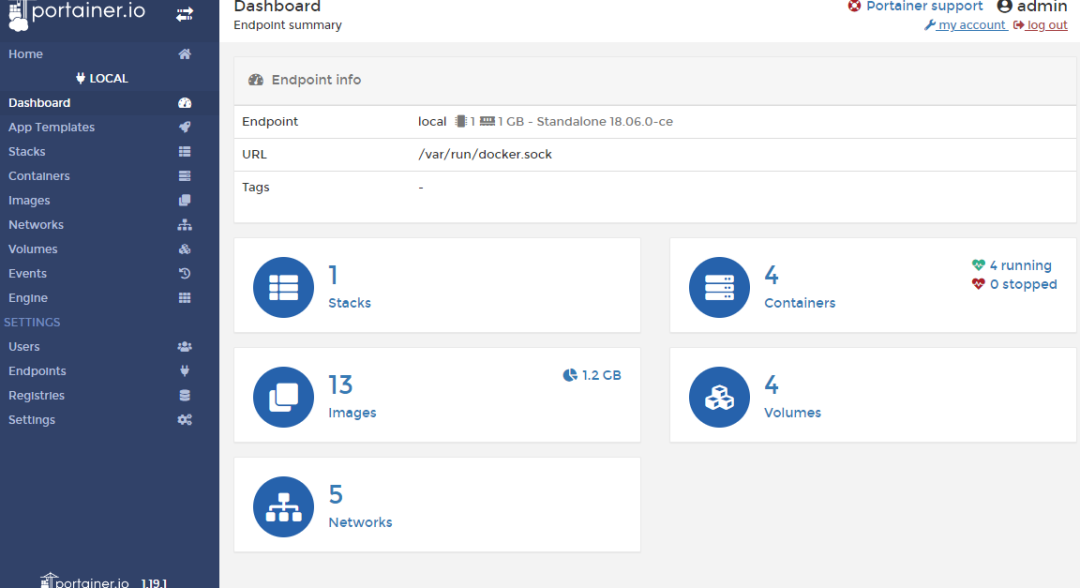Click the large Containers circle icon

coord(719,287)
